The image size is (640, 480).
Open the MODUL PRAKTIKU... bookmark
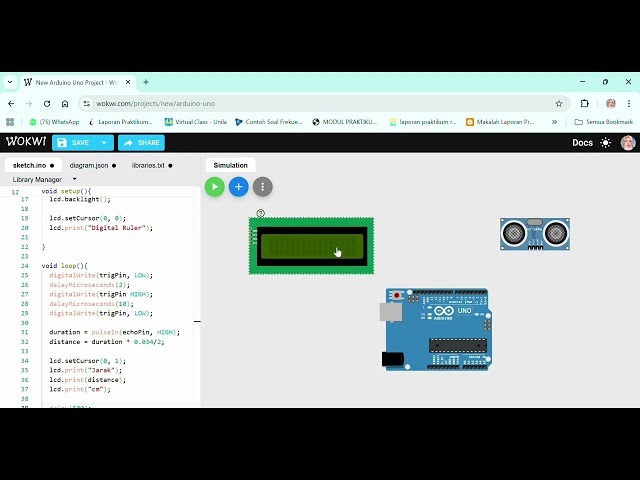tap(344, 122)
